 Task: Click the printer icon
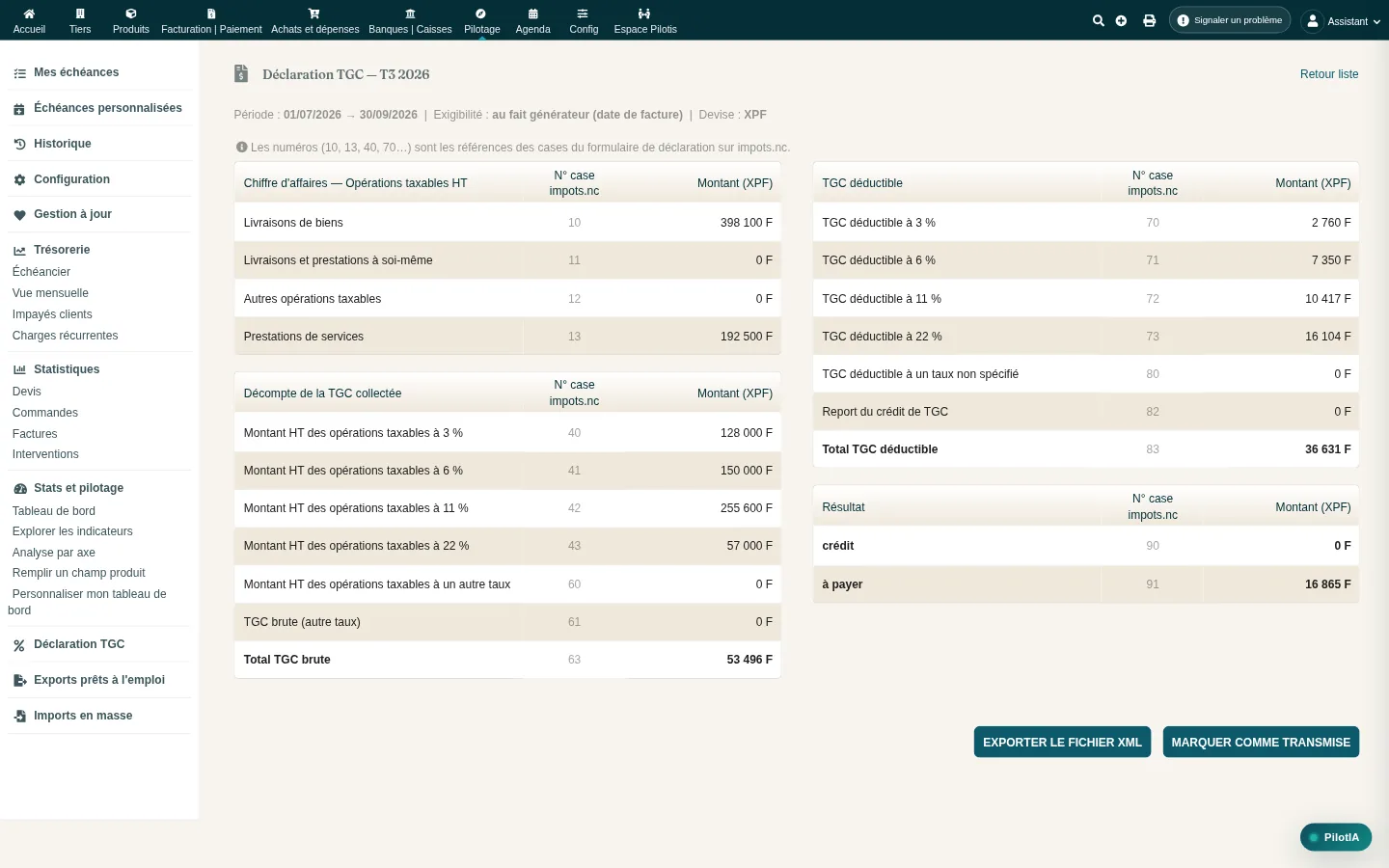click(x=1149, y=20)
